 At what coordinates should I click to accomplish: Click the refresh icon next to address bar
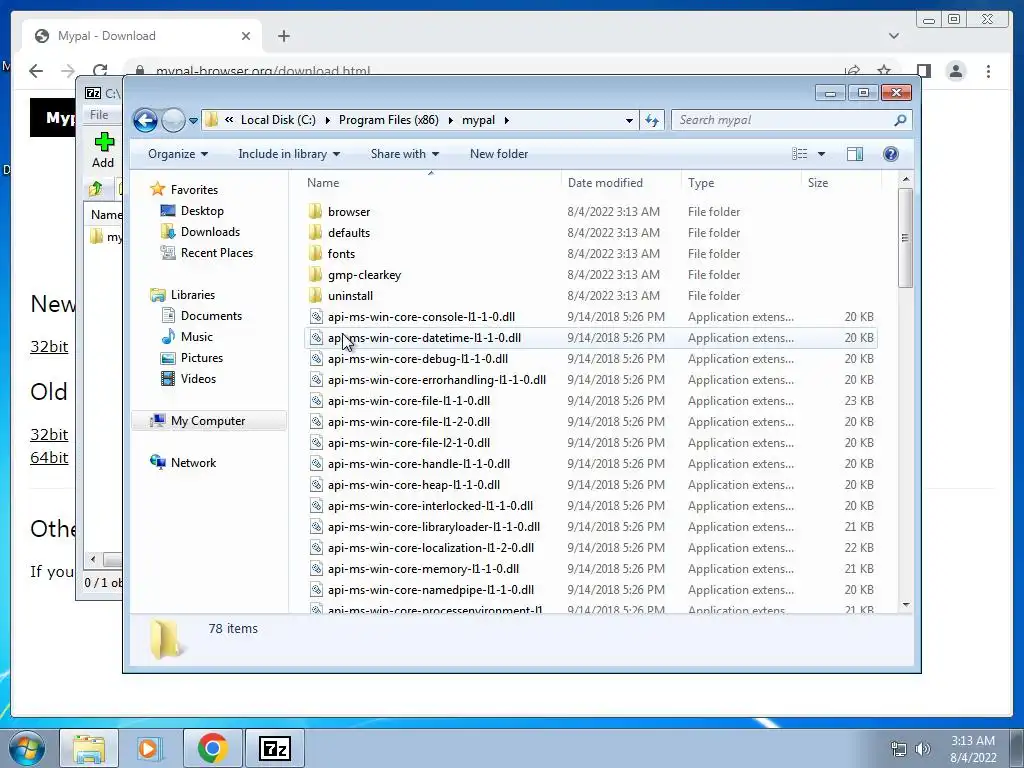click(x=652, y=120)
